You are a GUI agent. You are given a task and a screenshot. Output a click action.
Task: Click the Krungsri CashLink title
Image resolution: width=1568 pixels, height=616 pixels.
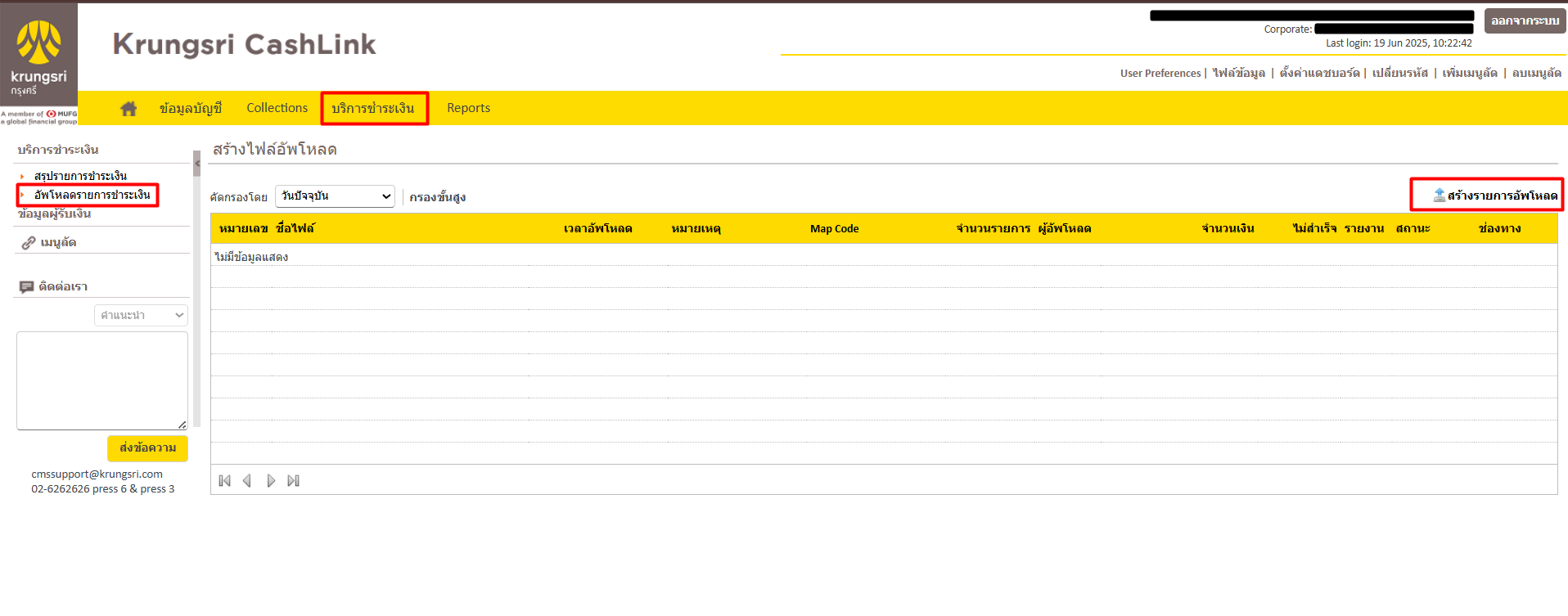tap(245, 44)
